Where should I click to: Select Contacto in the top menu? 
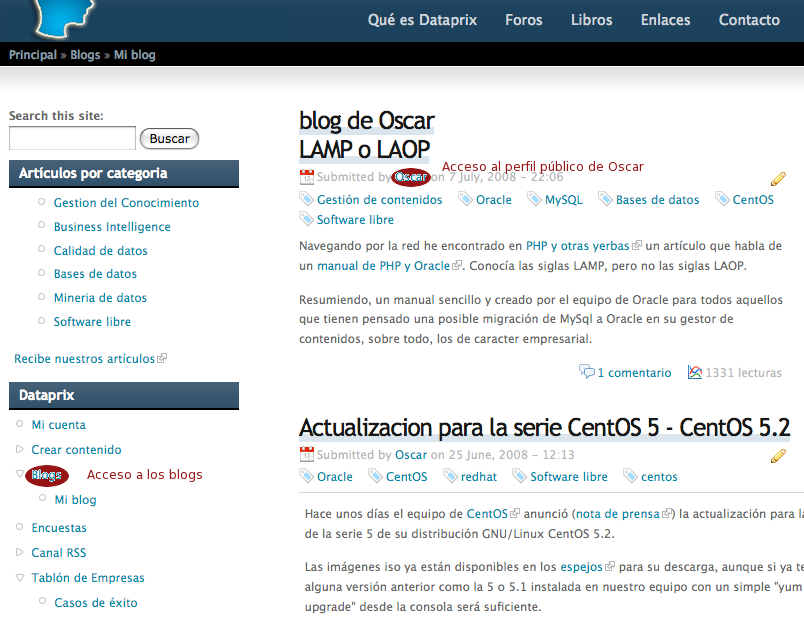coord(749,19)
